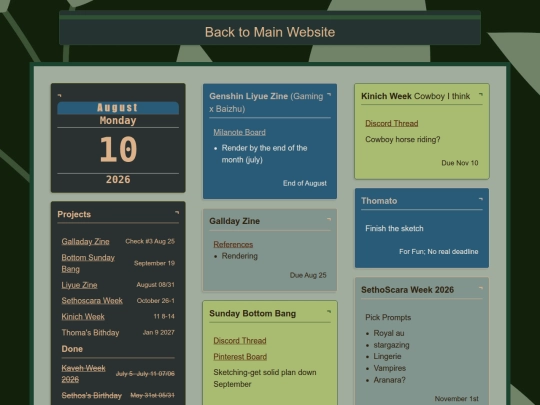Open the Back to Main Website link
This screenshot has height=405, width=540.
(270, 32)
